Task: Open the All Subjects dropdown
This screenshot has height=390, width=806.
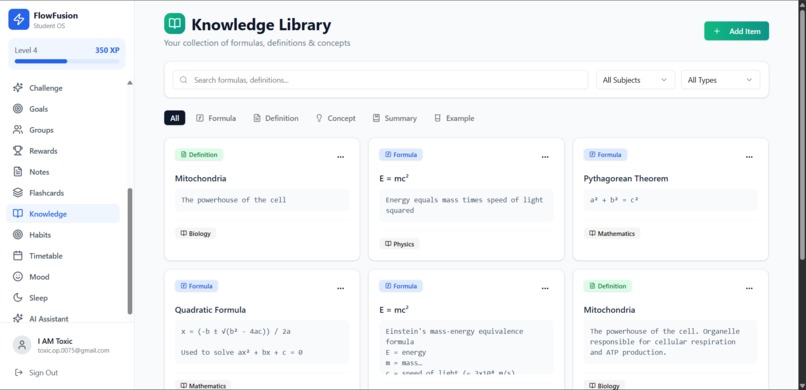Action: pyautogui.click(x=635, y=80)
